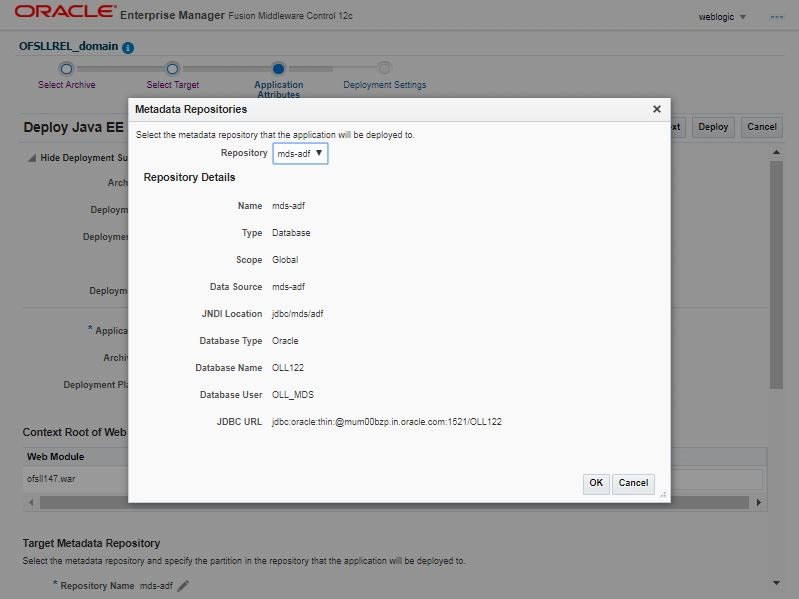
Task: Click the Scope value Global
Action: coord(285,260)
